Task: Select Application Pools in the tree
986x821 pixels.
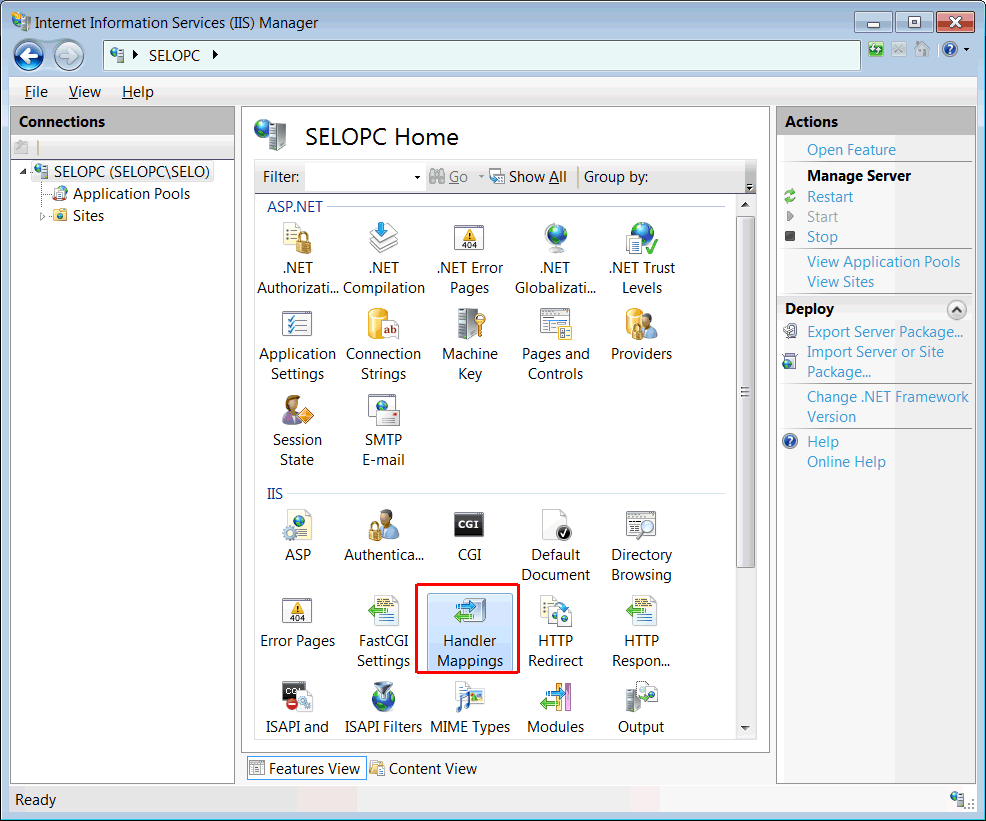Action: pos(131,194)
